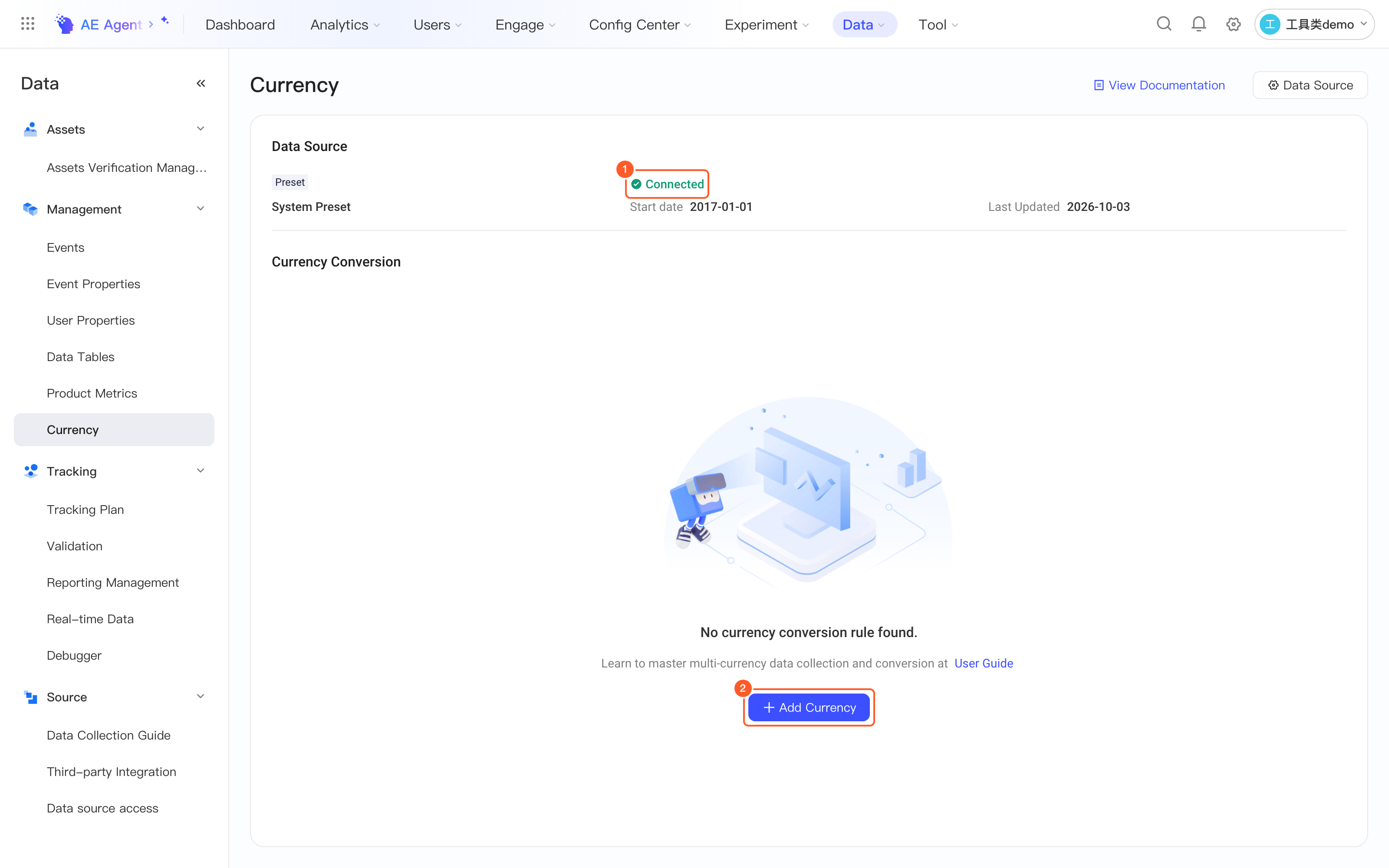The width and height of the screenshot is (1389, 868).
Task: Click the Preset tag label
Action: 290,182
